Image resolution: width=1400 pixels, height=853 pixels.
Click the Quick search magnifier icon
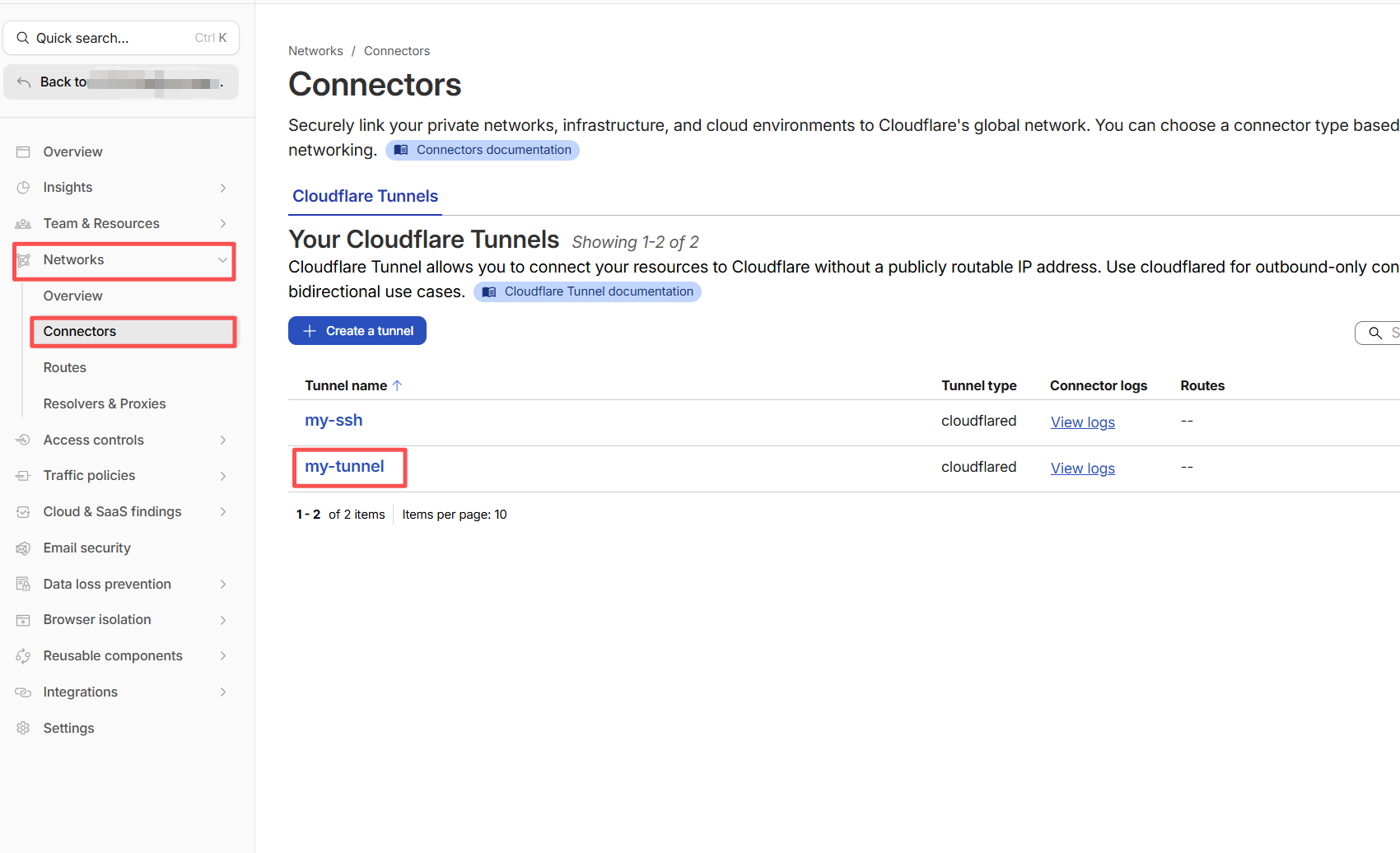[x=23, y=38]
